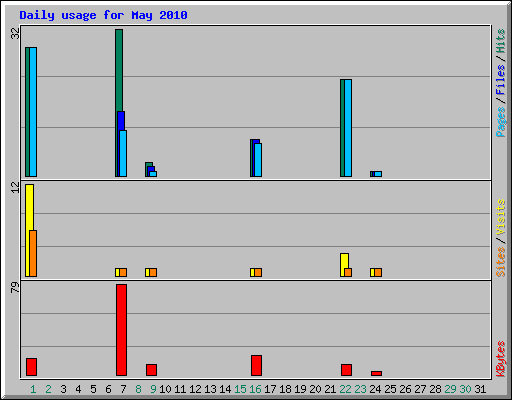
Task: Click the day "10" x-axis label
Action: pyautogui.click(x=165, y=389)
